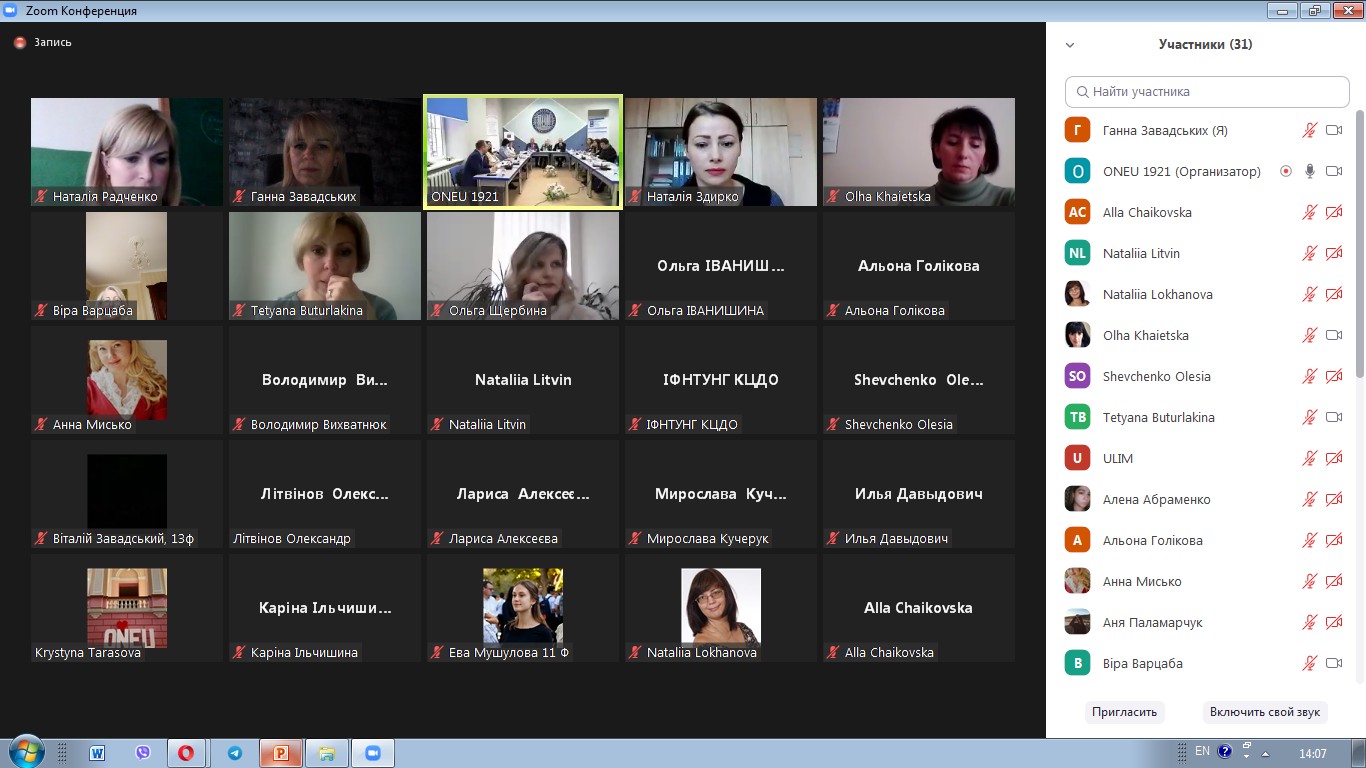Open PowerPoint from the taskbar
The image size is (1366, 768).
tap(280, 753)
